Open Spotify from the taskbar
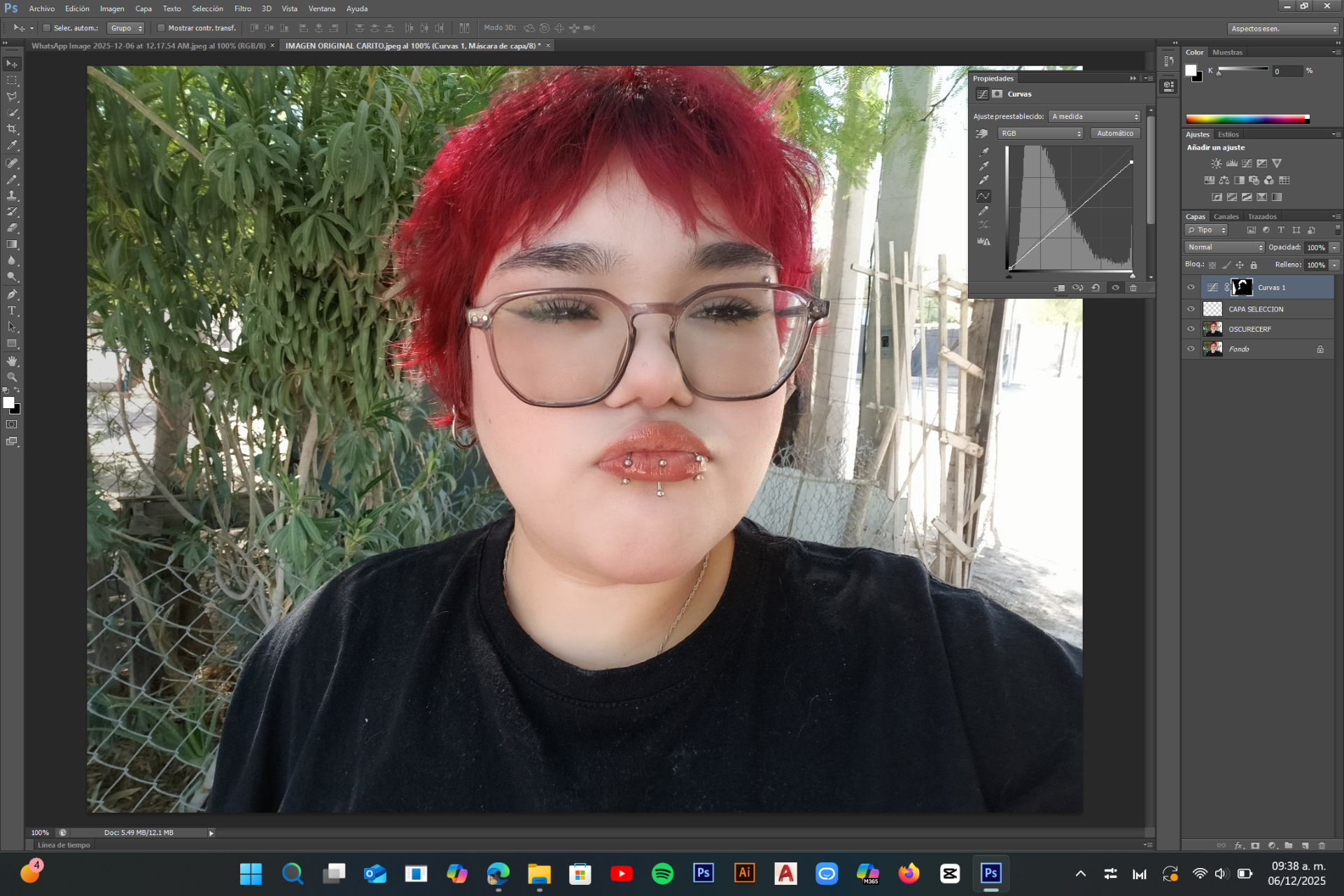 pos(662,873)
